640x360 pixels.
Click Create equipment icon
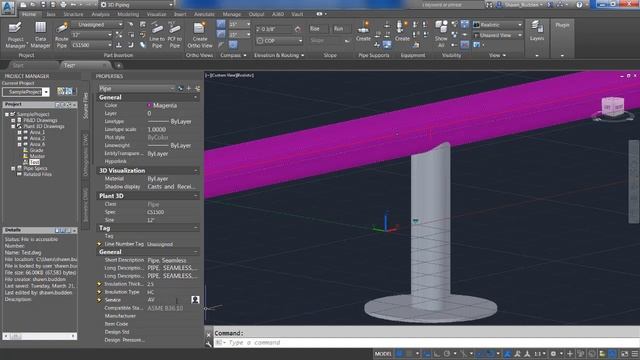click(x=402, y=31)
